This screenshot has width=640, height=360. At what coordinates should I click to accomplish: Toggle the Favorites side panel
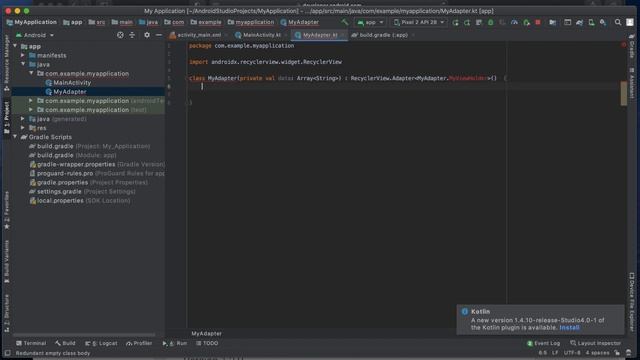pos(7,211)
